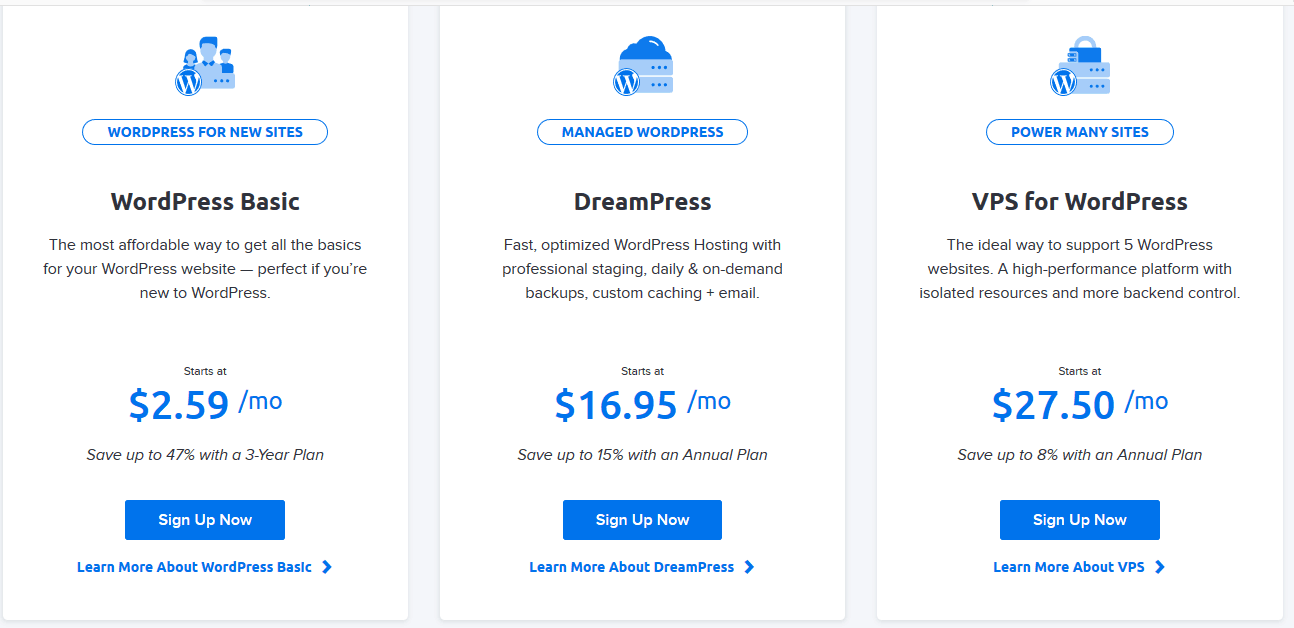Click the $27.50 price for VPS

click(1054, 405)
